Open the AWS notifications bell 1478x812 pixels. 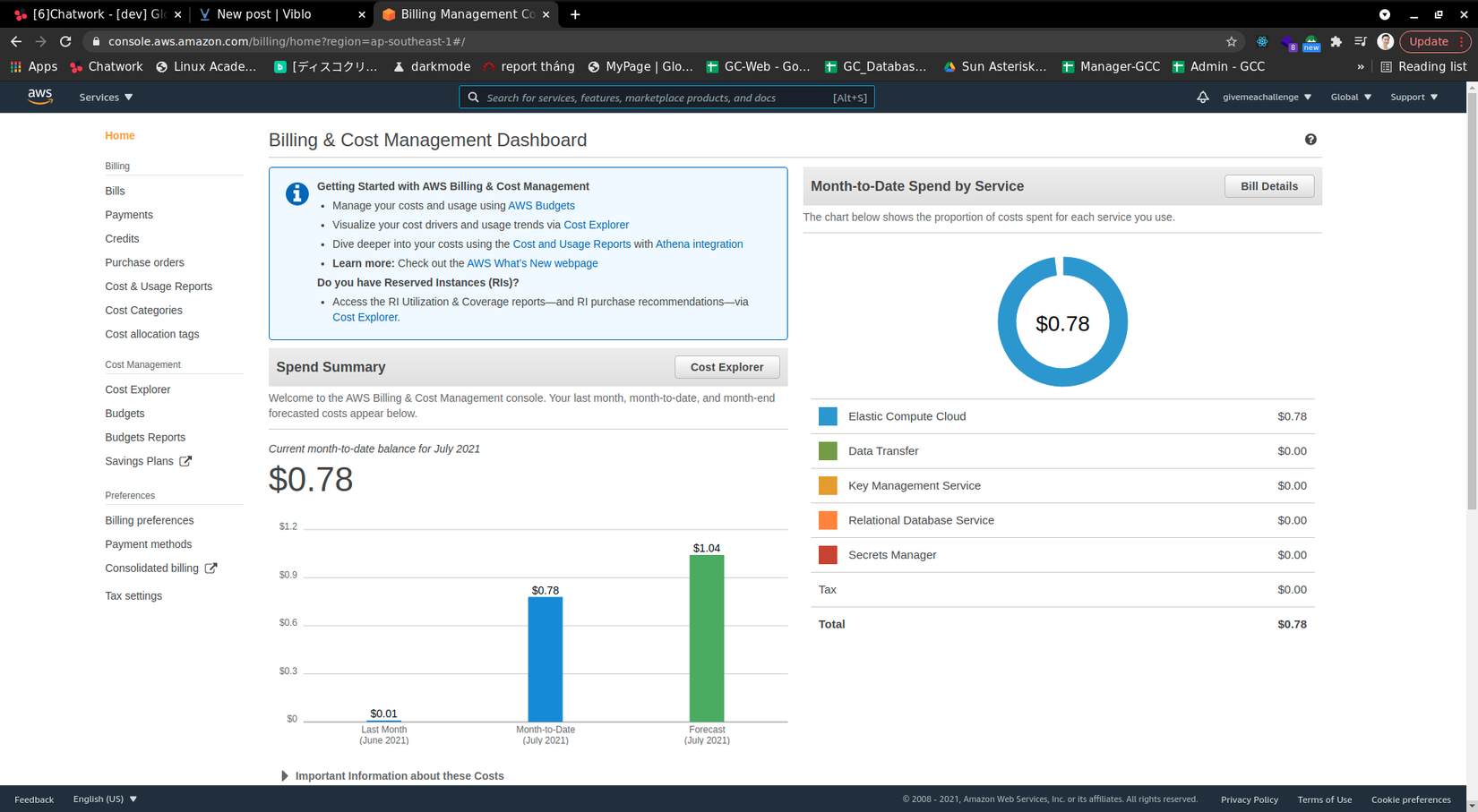point(1202,97)
